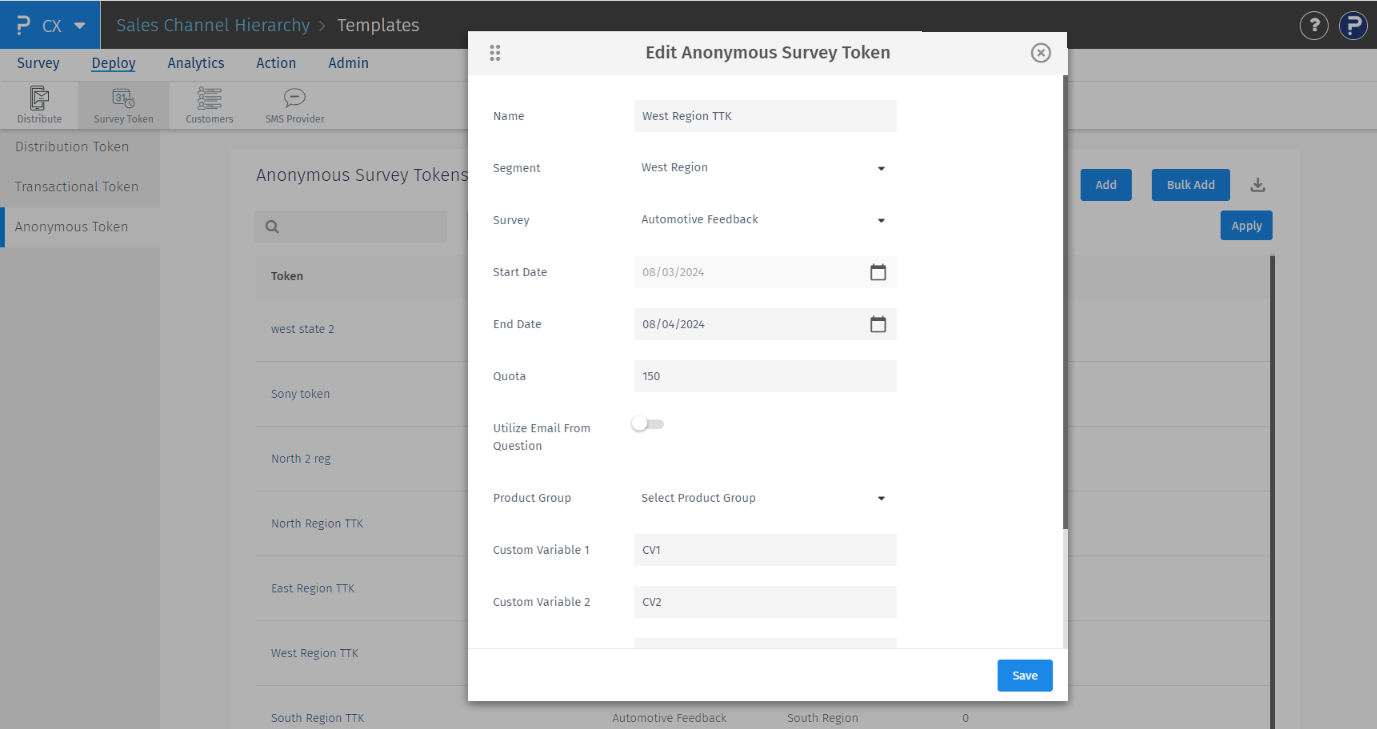Click the dialog drag handle icon

coord(495,52)
